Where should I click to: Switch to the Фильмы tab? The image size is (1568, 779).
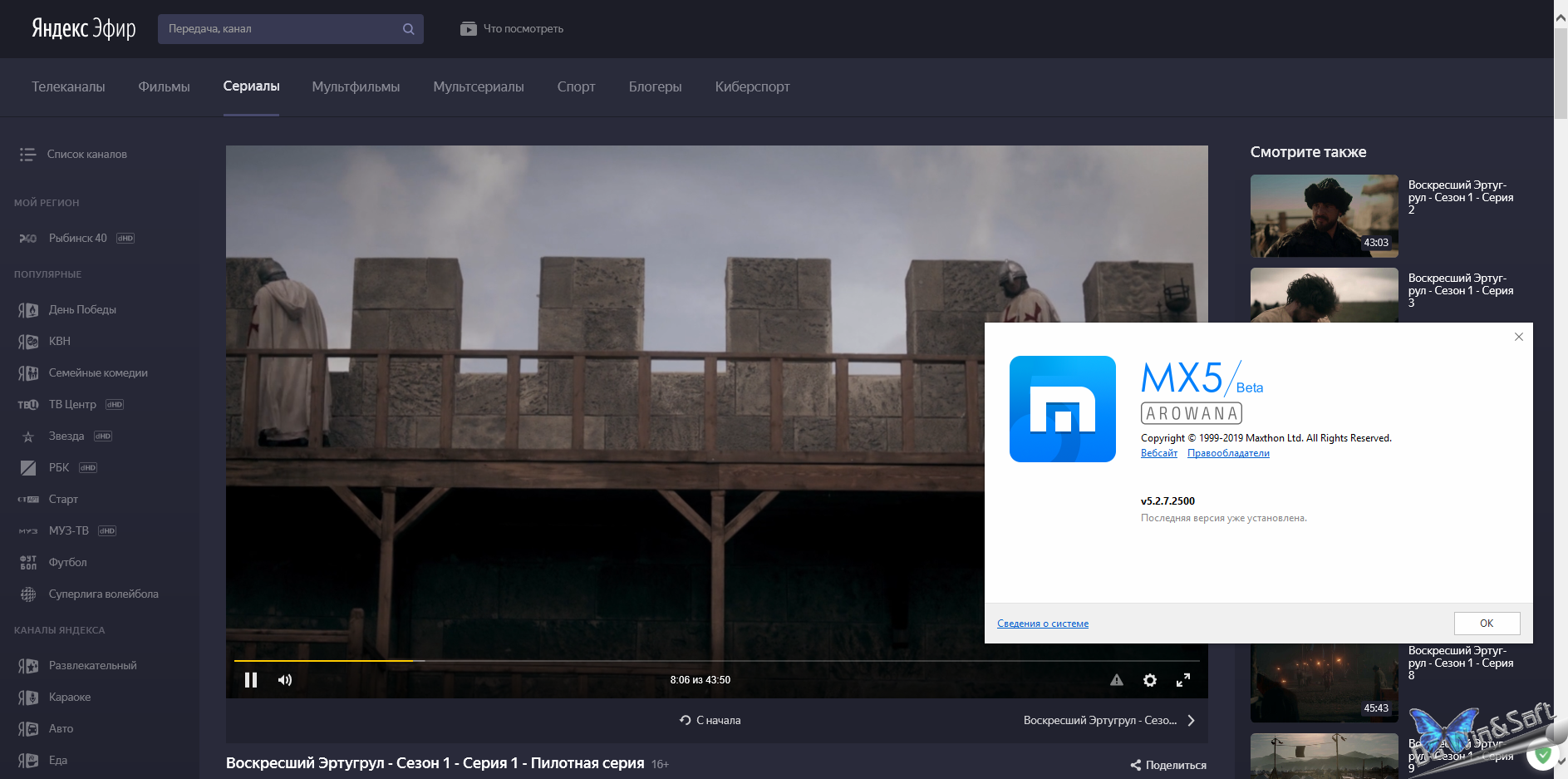pos(164,86)
